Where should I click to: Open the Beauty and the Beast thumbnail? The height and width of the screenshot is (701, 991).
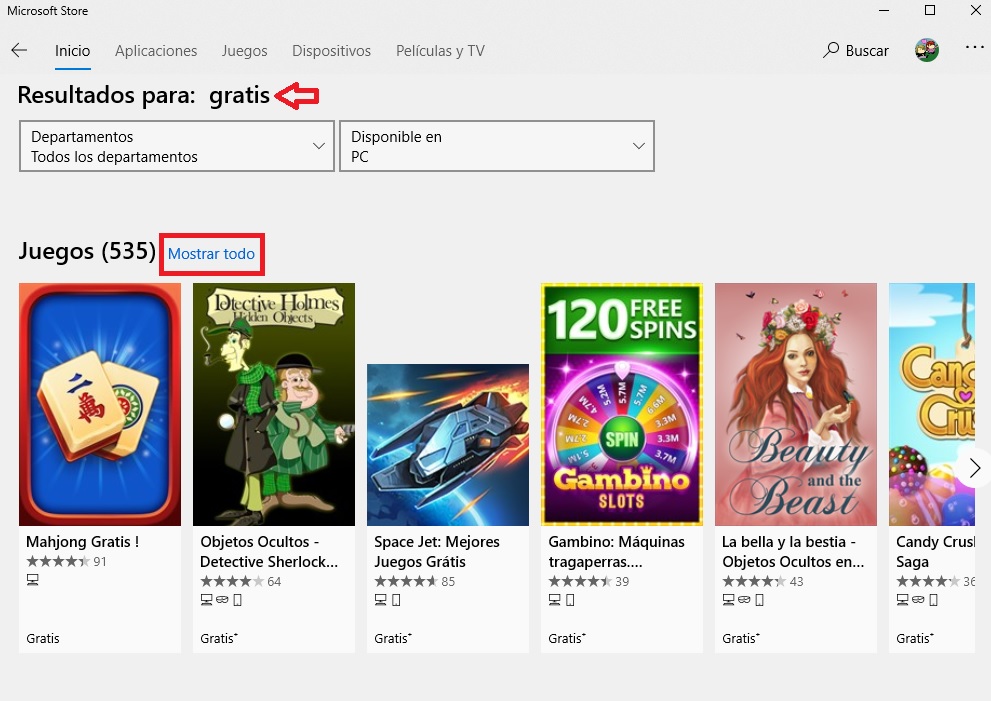[x=796, y=404]
